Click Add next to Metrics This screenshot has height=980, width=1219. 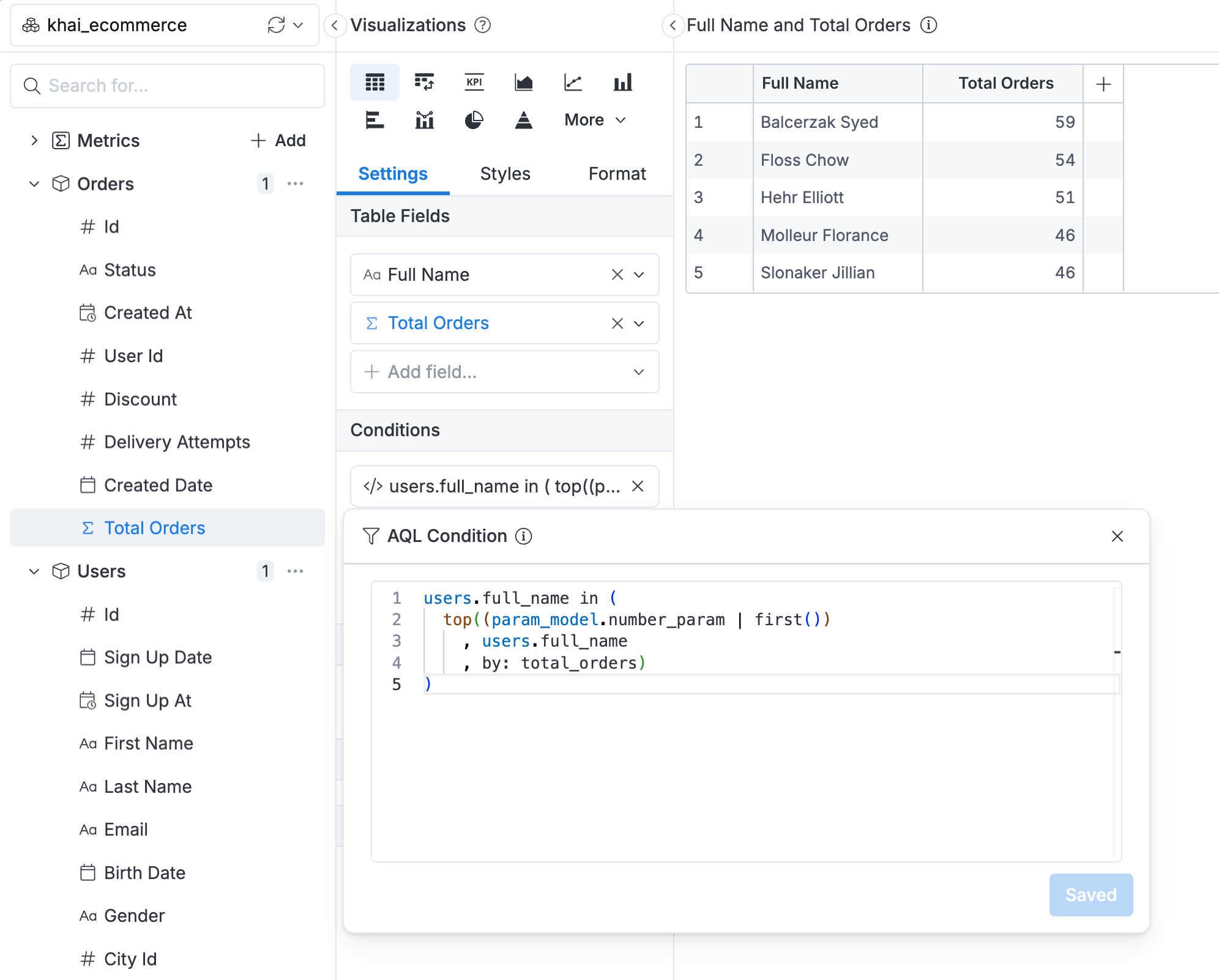[x=278, y=141]
